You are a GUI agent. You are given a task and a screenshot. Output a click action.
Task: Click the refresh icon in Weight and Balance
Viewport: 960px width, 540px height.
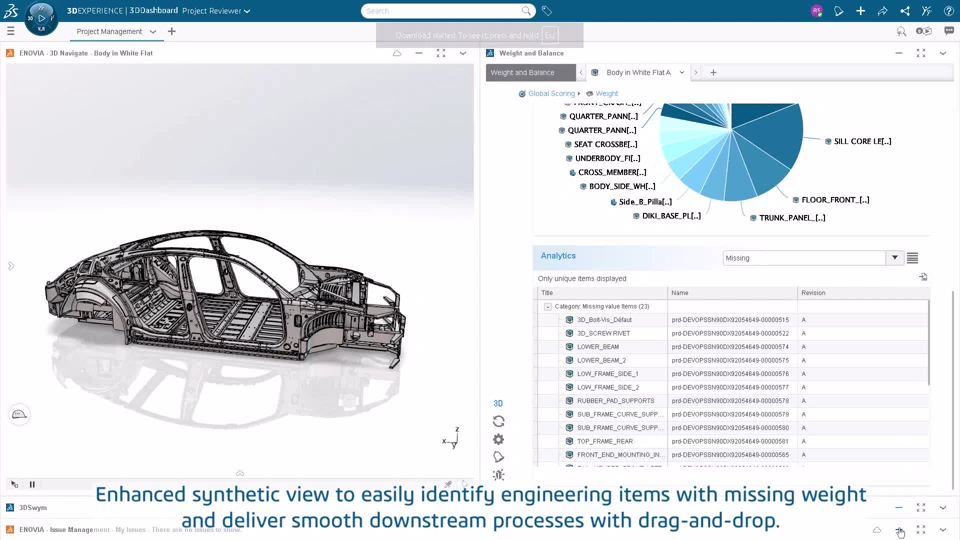(x=498, y=421)
